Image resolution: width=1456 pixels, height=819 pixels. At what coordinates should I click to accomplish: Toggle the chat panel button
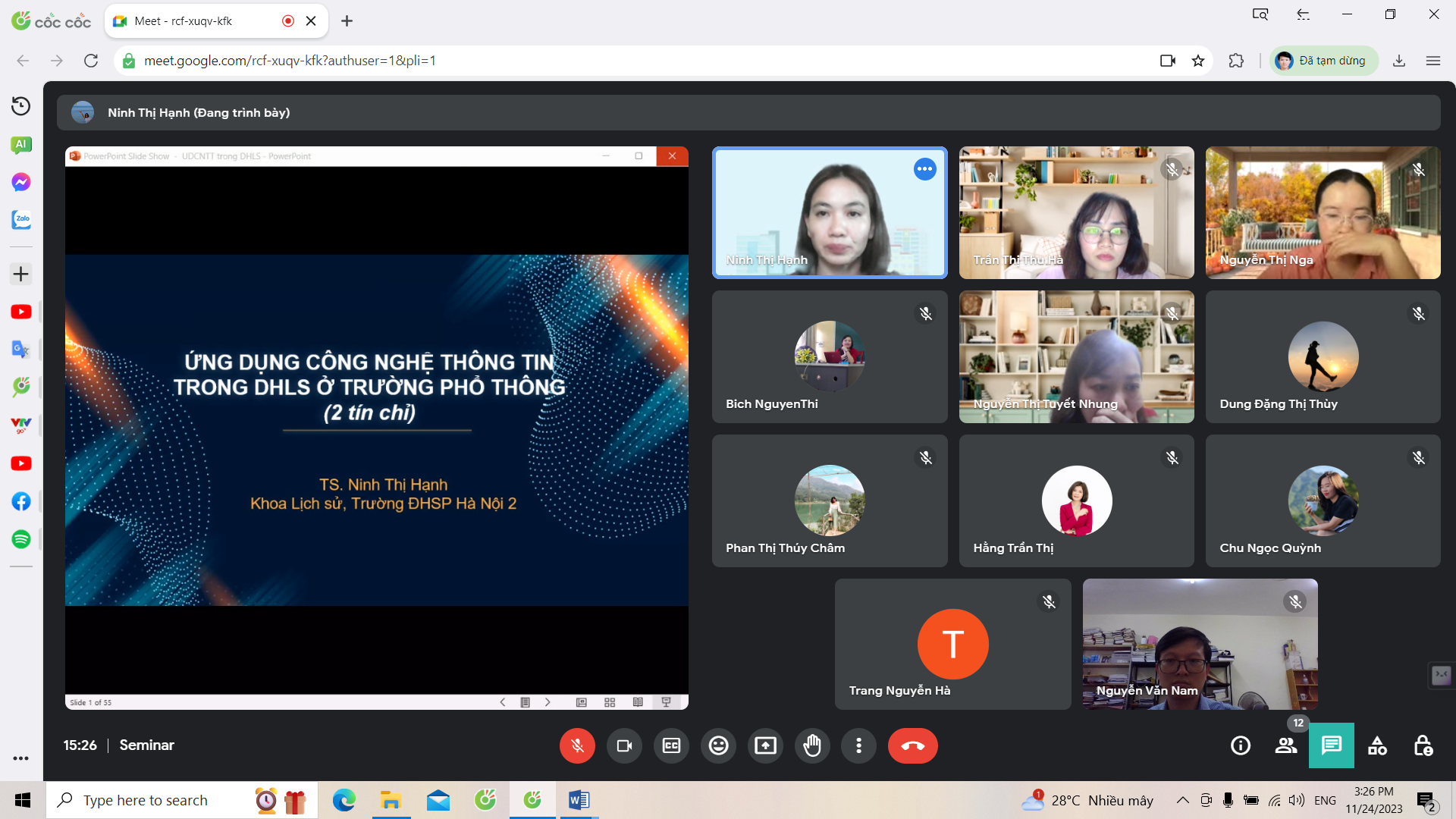click(x=1332, y=746)
